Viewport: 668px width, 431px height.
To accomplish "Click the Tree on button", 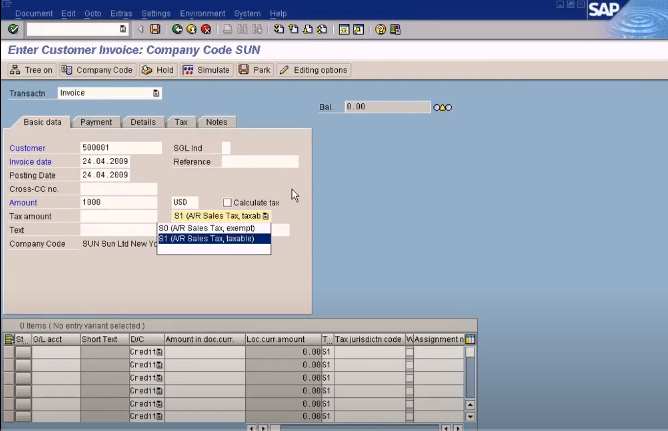I will click(x=32, y=70).
